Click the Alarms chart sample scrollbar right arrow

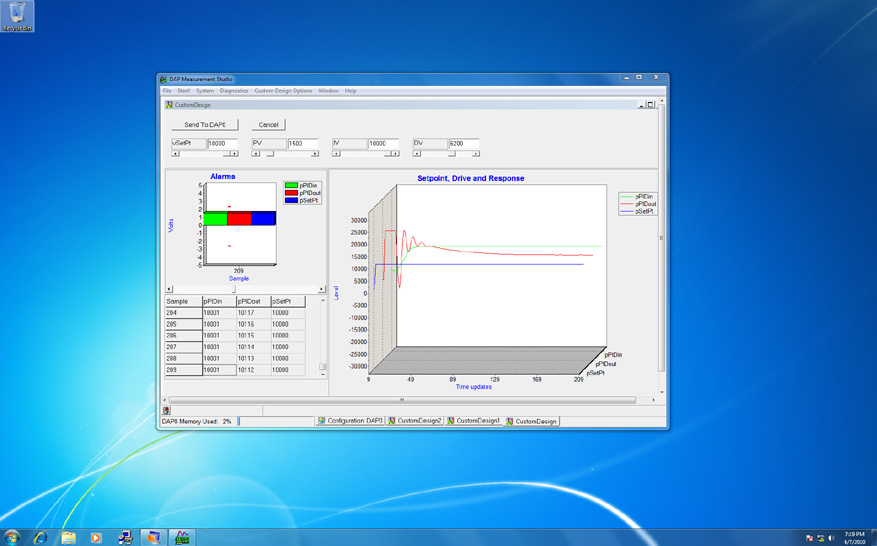pyautogui.click(x=322, y=289)
